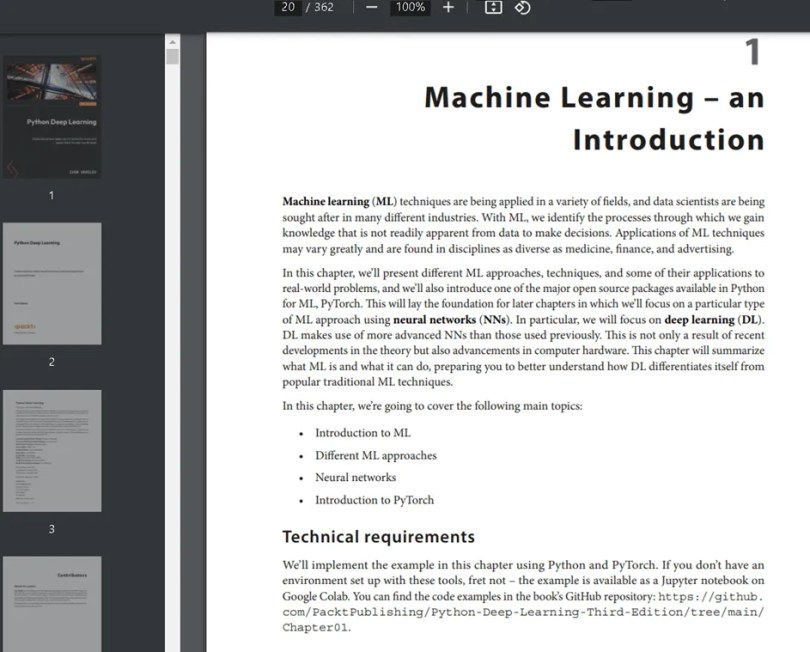
Task: Click the rotate page icon
Action: [x=522, y=7]
